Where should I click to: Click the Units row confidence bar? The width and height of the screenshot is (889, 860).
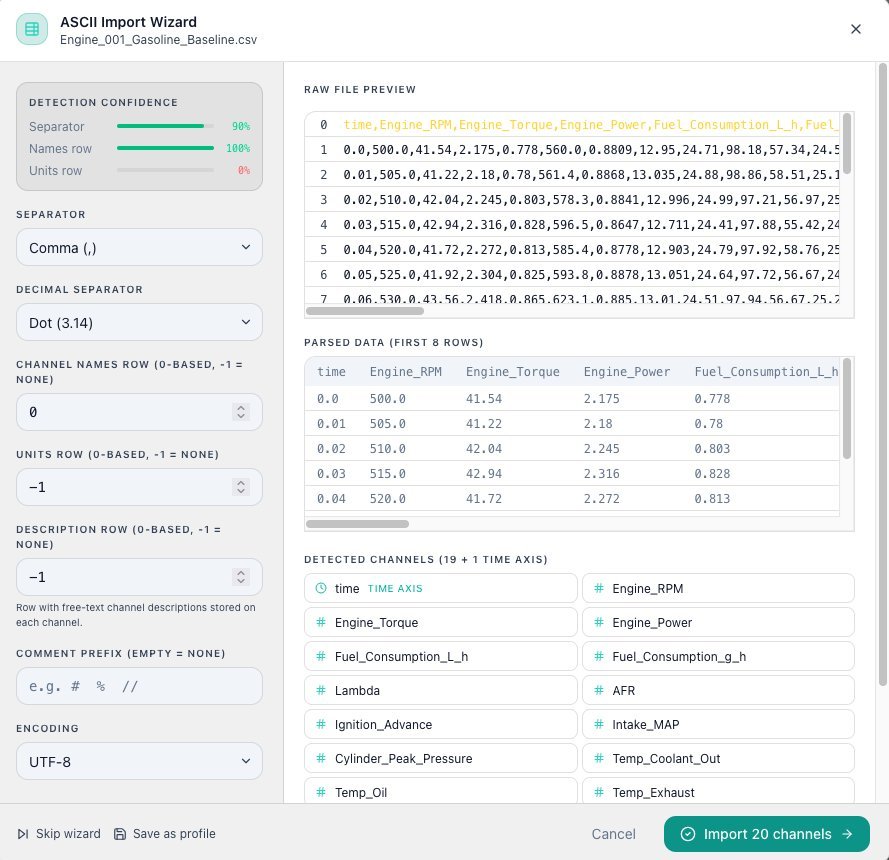(x=166, y=170)
